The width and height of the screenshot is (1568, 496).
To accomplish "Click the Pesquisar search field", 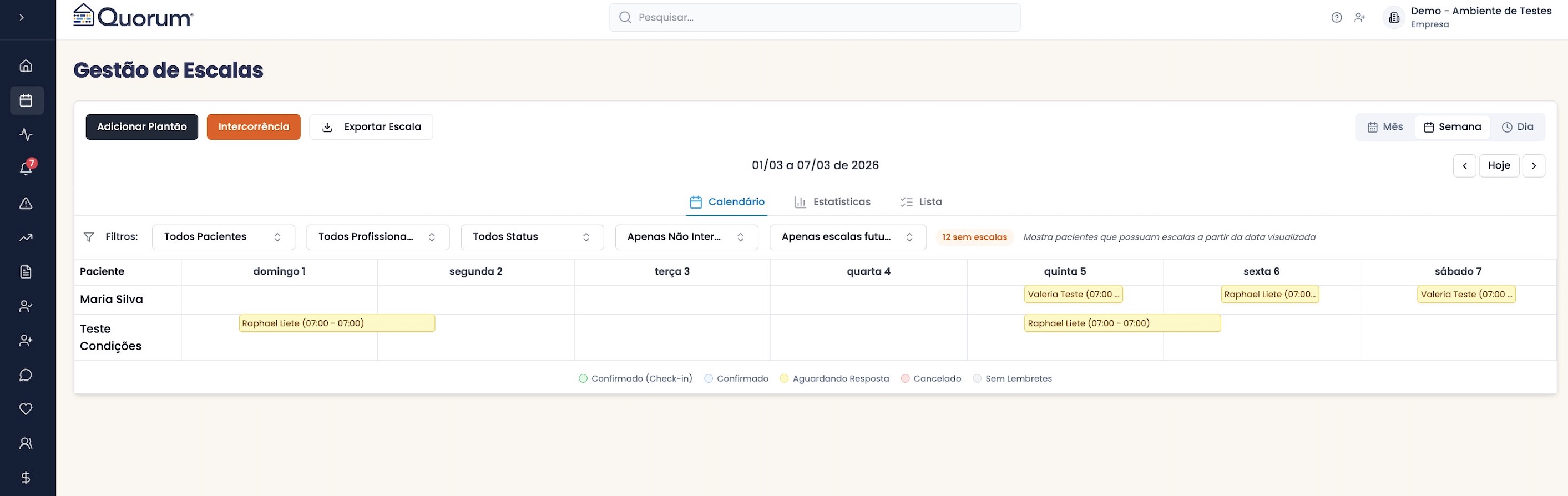I will tap(815, 17).
